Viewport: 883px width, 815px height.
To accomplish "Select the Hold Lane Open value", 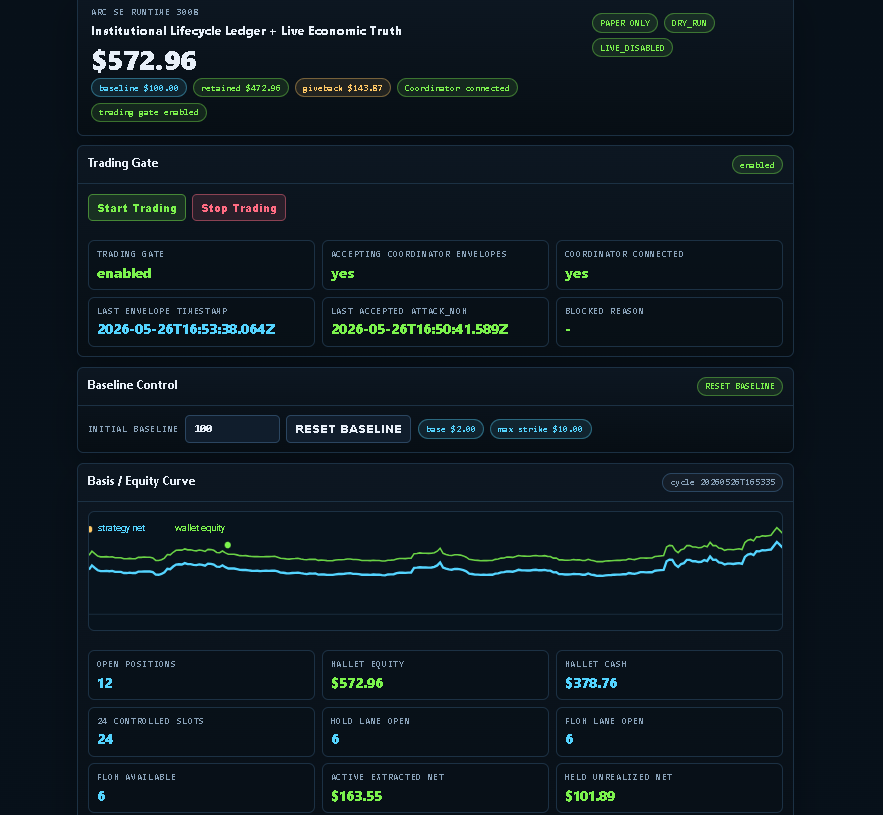I will point(335,739).
